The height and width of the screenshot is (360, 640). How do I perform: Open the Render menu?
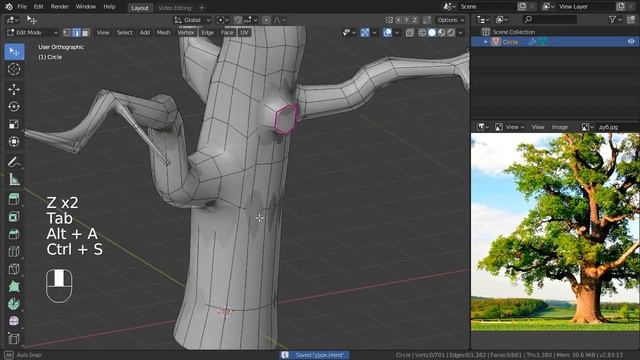[60, 7]
